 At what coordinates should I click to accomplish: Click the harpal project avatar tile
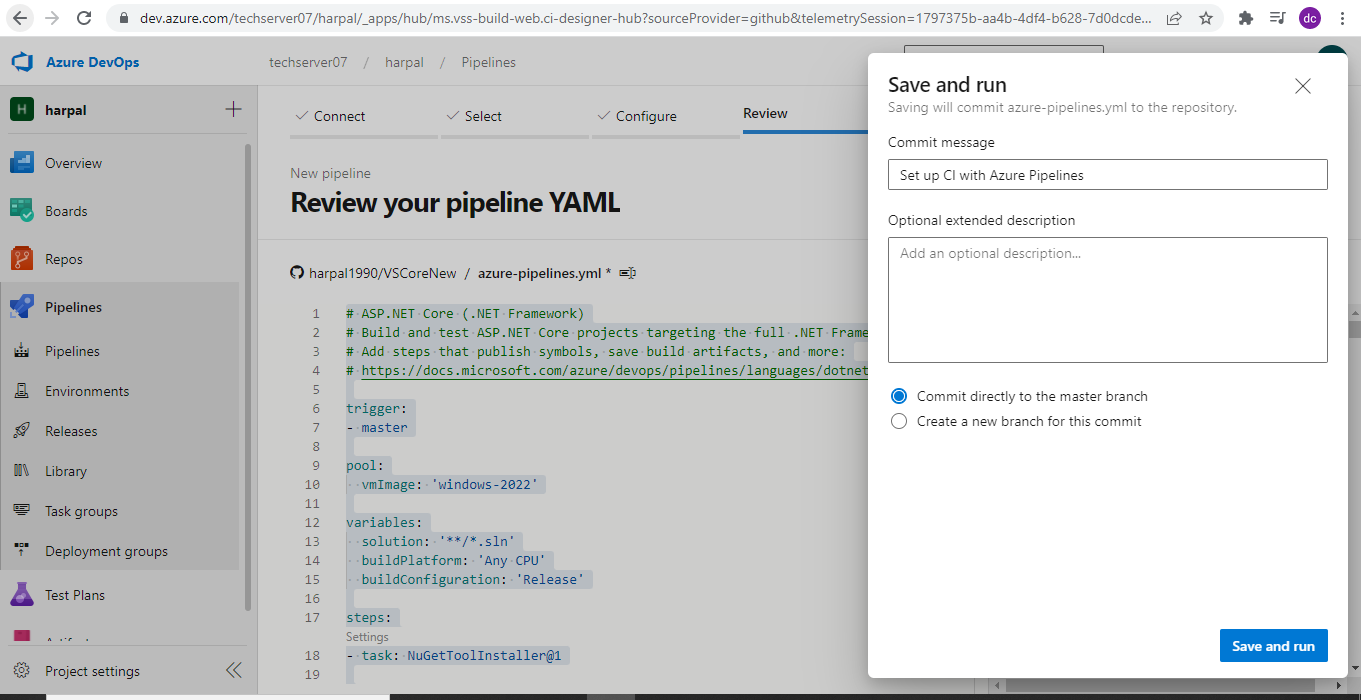[22, 110]
